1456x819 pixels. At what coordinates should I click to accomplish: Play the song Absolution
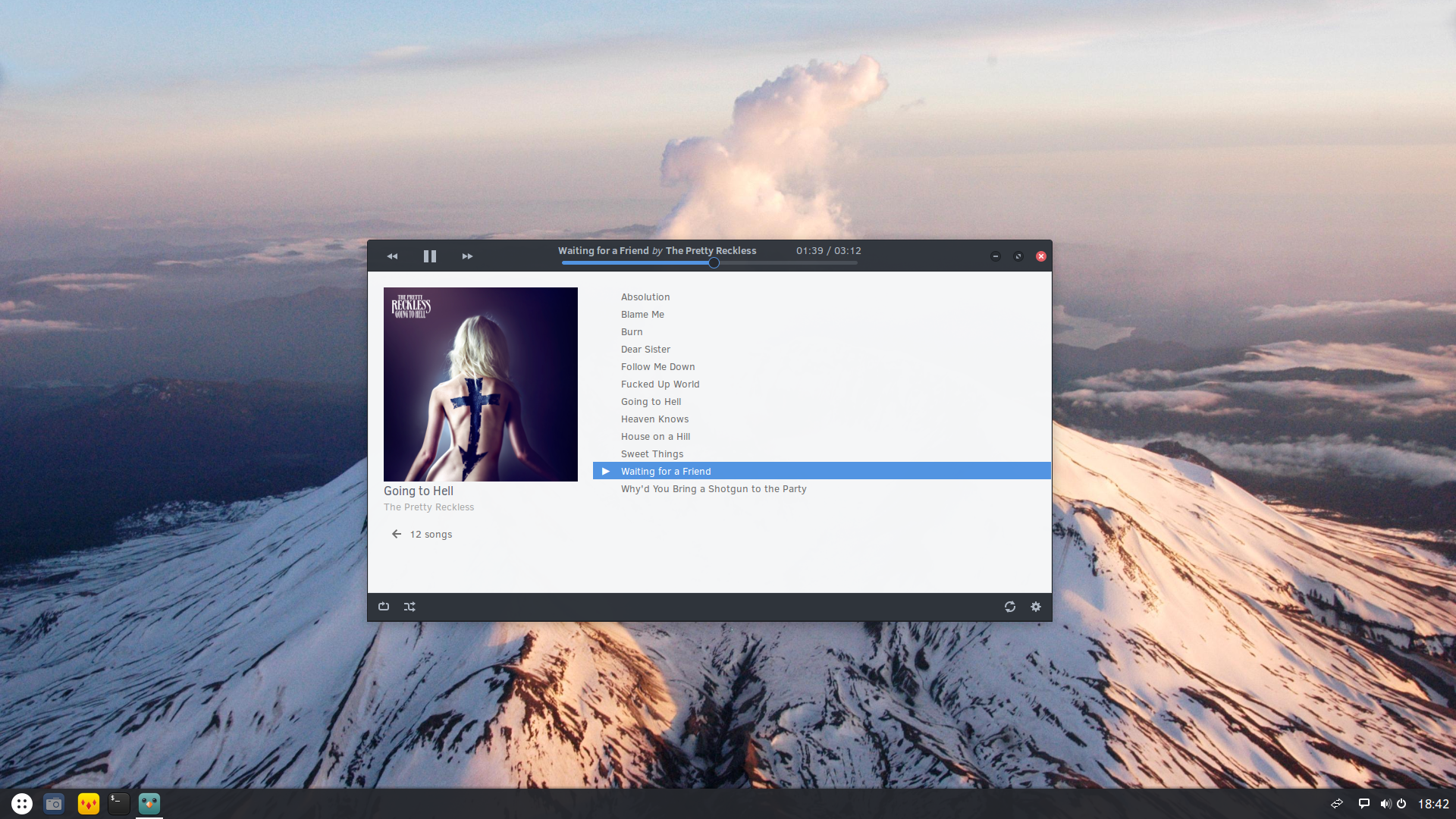point(645,297)
